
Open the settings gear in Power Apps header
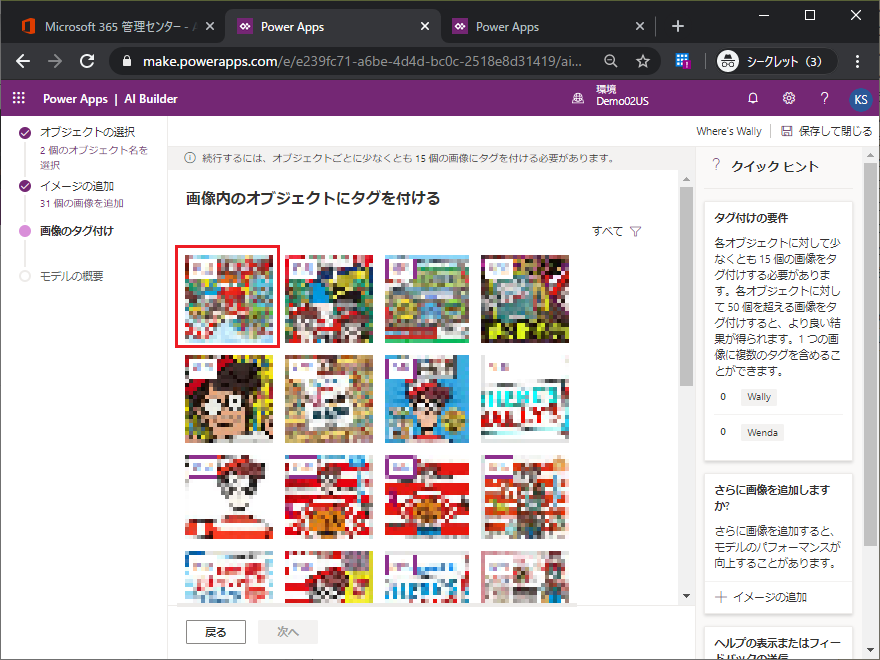pos(789,98)
